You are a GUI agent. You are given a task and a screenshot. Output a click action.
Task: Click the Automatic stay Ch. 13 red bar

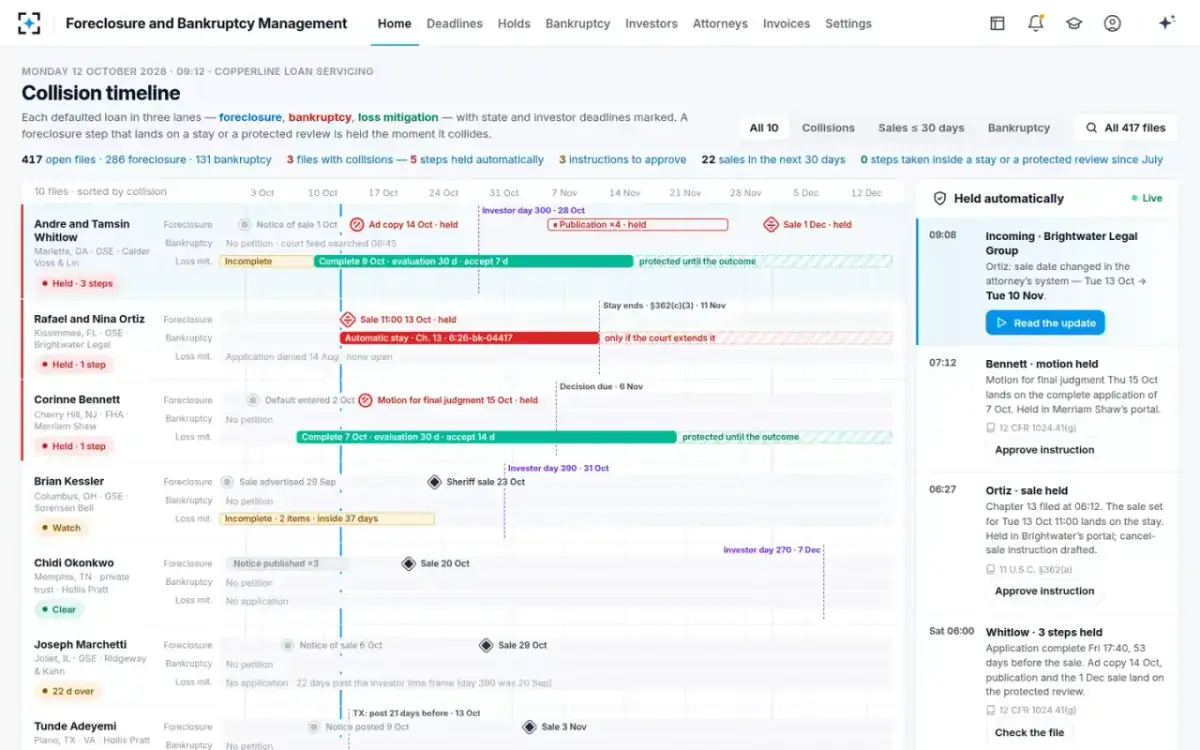470,338
